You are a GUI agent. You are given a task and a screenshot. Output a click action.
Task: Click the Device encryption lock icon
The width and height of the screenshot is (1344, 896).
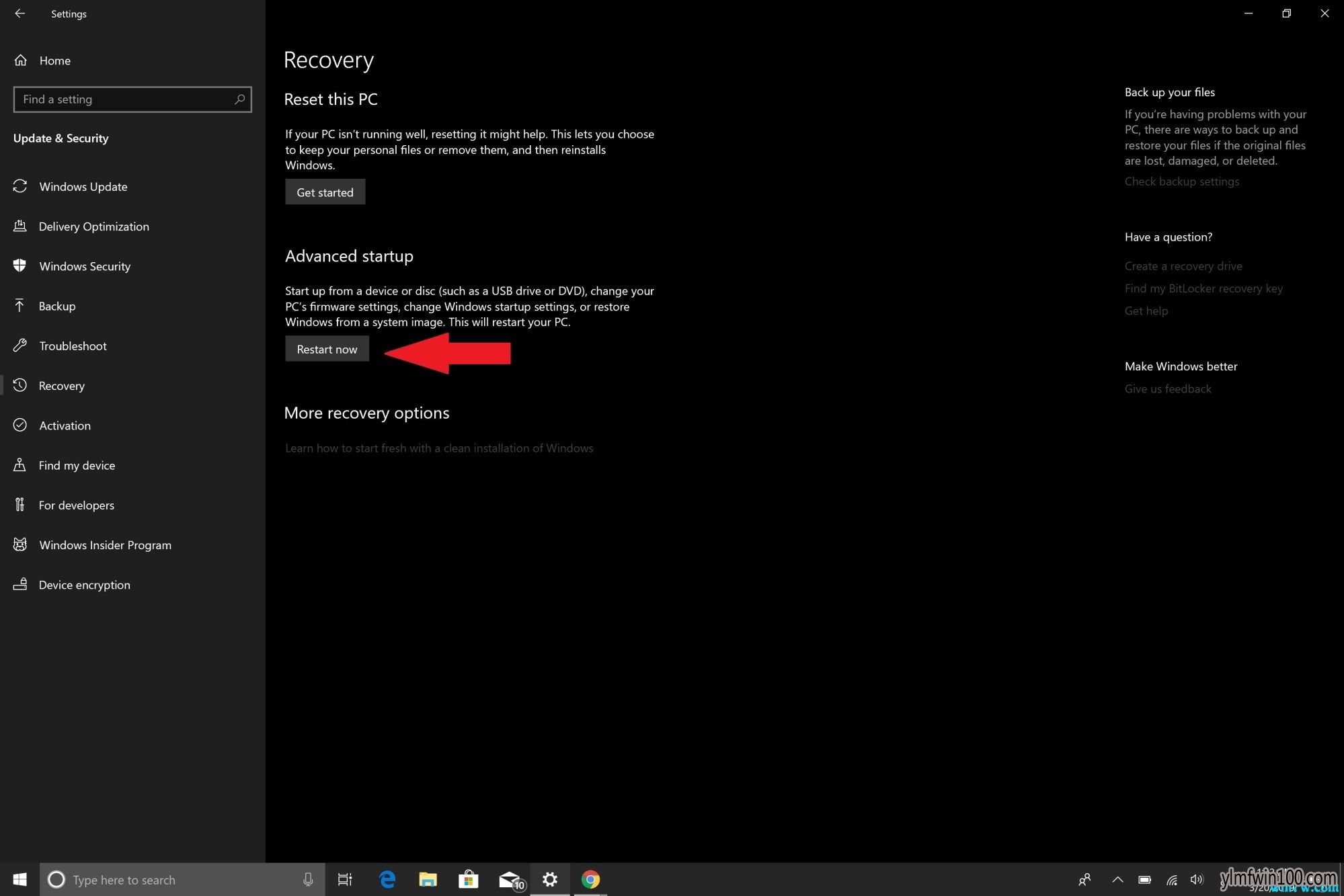(20, 584)
